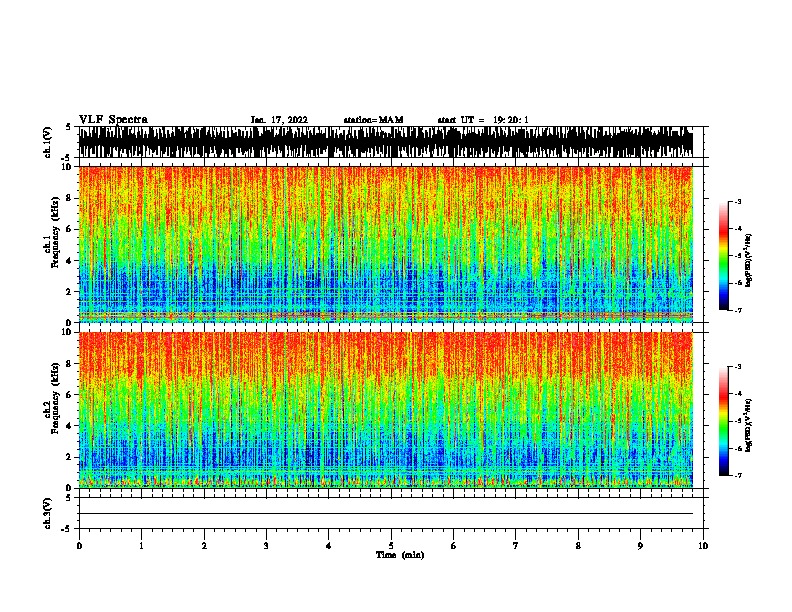The width and height of the screenshot is (792, 612).
Task: Click the "3" tick on the time axis
Action: 266,546
